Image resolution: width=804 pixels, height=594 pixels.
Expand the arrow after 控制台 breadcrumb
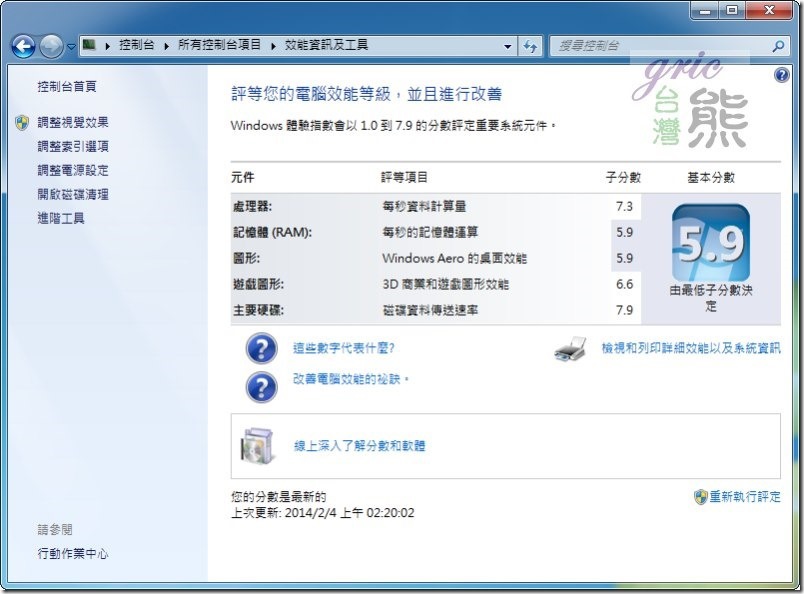[x=167, y=46]
